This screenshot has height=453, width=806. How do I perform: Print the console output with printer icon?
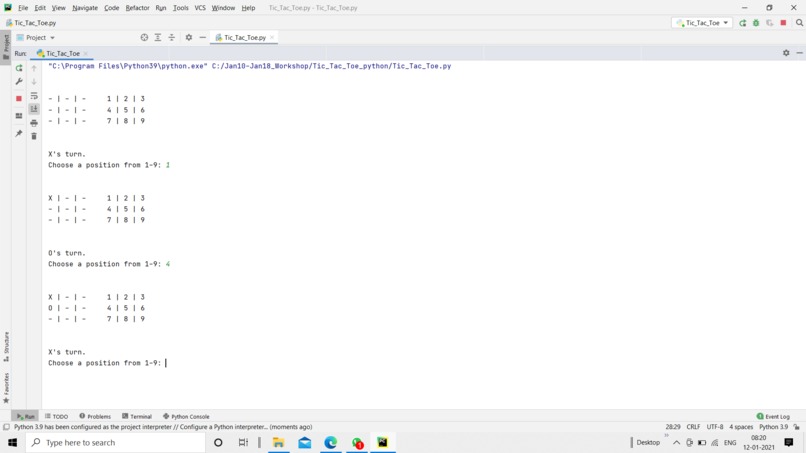tap(34, 123)
